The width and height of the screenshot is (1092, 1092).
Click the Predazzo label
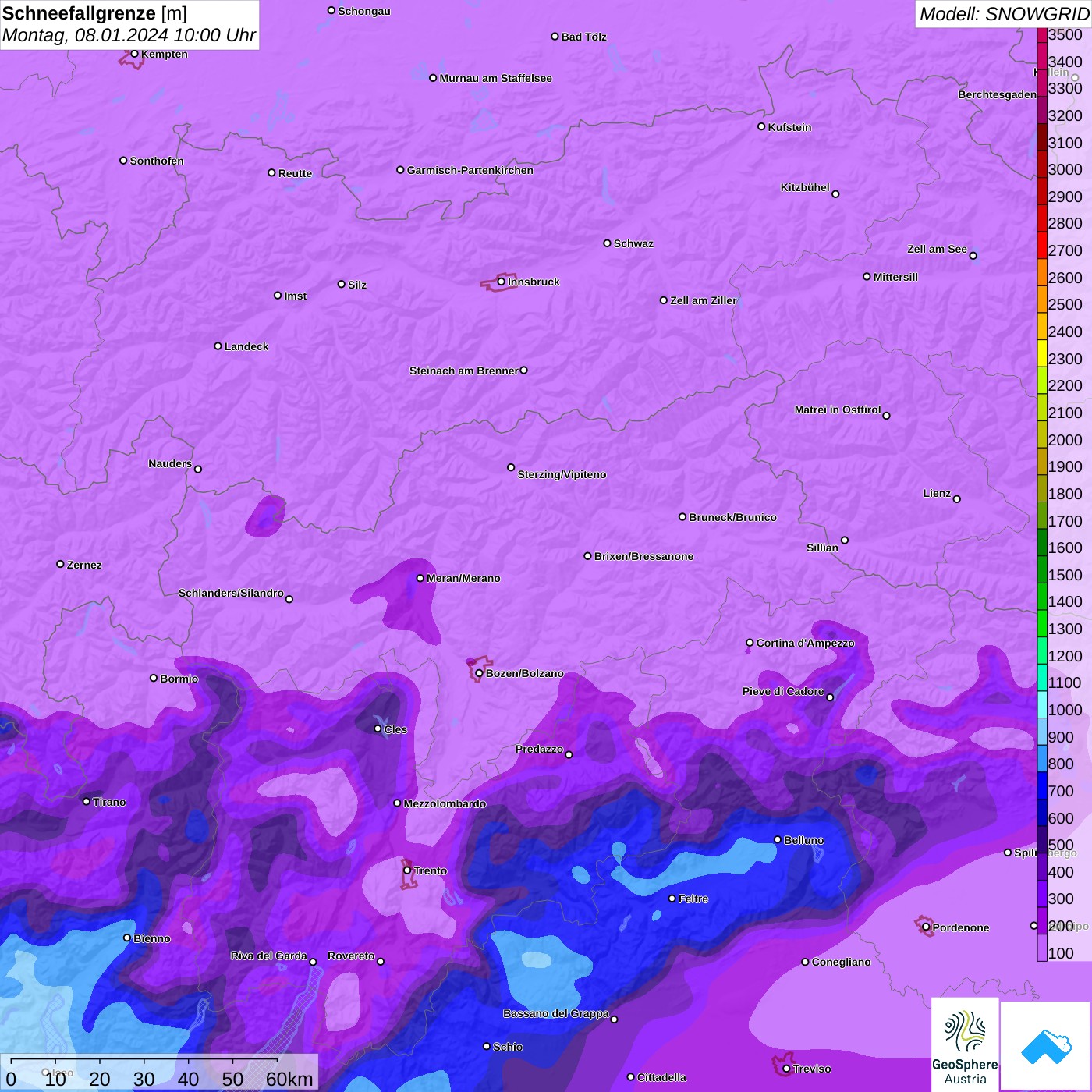coord(539,749)
